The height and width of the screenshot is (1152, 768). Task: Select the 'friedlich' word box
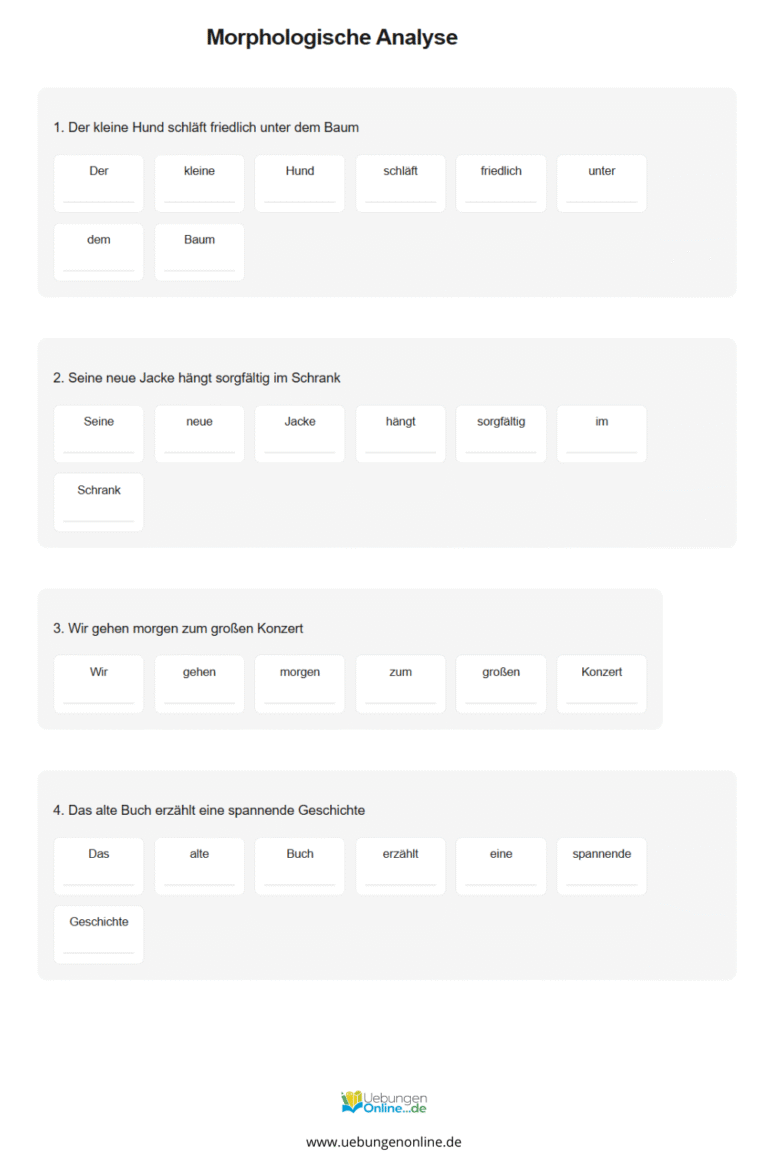pyautogui.click(x=501, y=184)
